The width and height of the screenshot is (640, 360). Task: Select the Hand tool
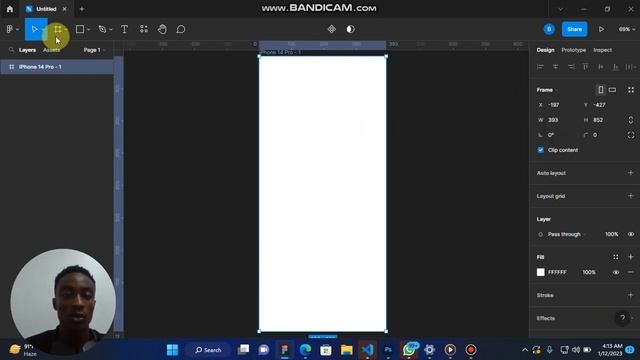[x=162, y=29]
